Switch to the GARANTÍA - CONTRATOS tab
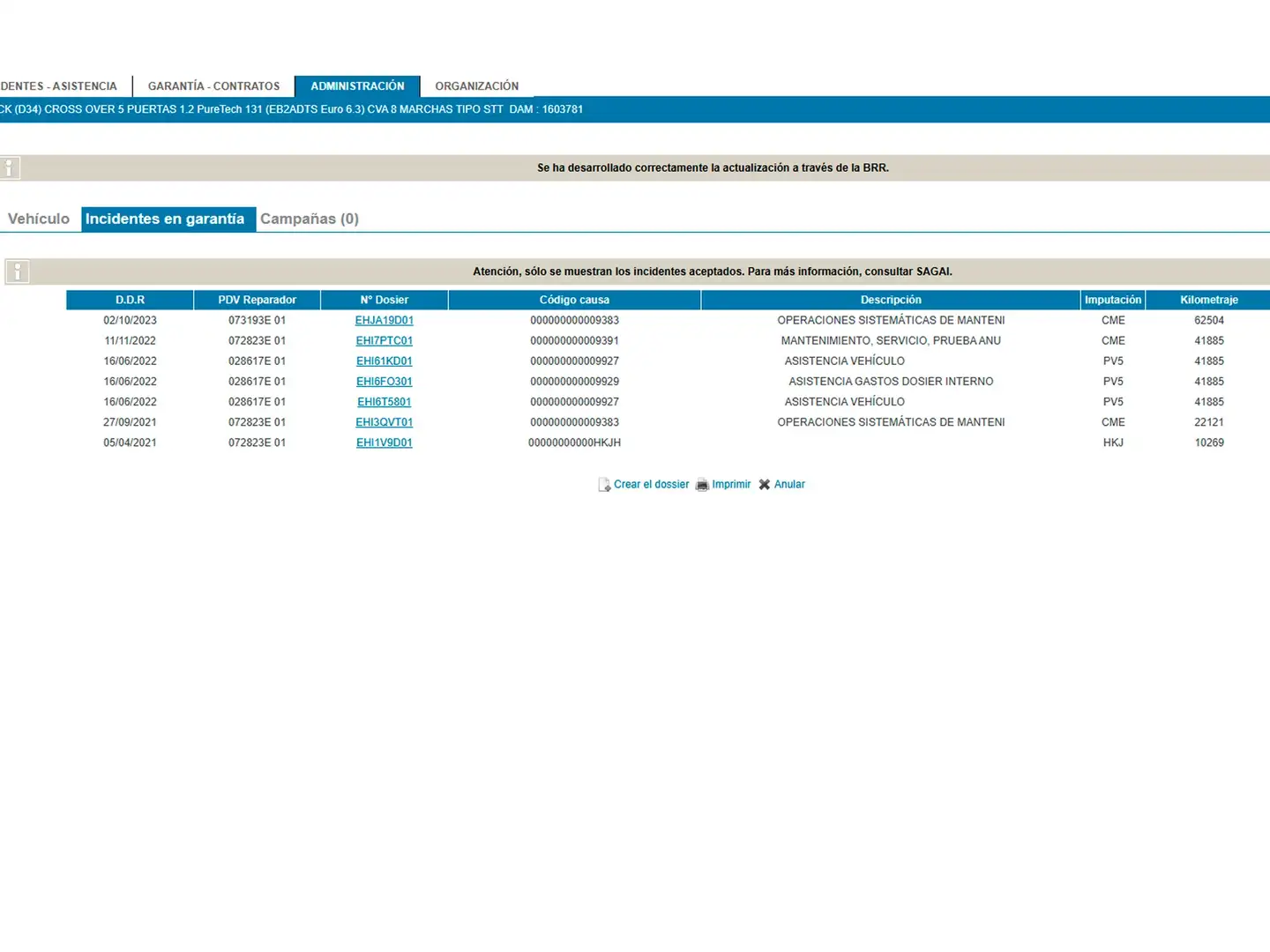 [x=213, y=86]
